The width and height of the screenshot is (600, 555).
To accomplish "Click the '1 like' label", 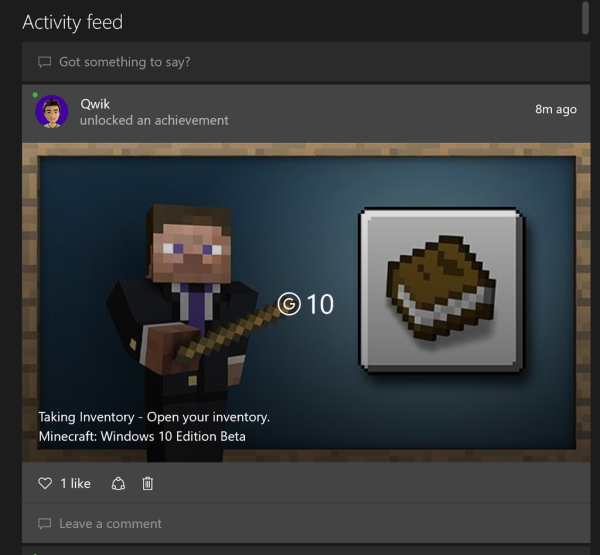I will [75, 483].
